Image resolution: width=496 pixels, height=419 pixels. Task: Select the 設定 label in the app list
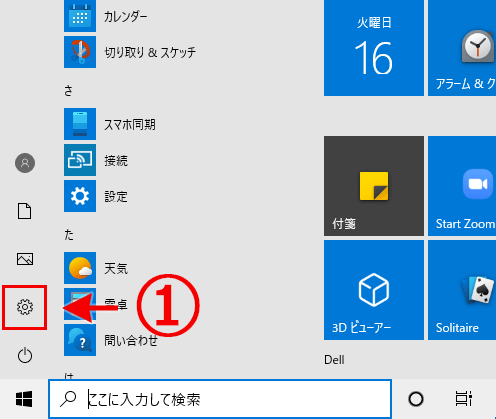point(116,197)
